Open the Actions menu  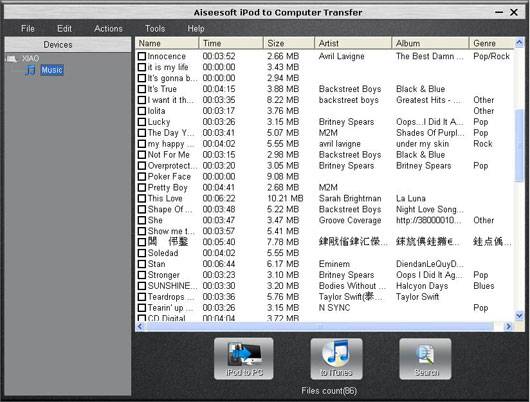click(108, 29)
